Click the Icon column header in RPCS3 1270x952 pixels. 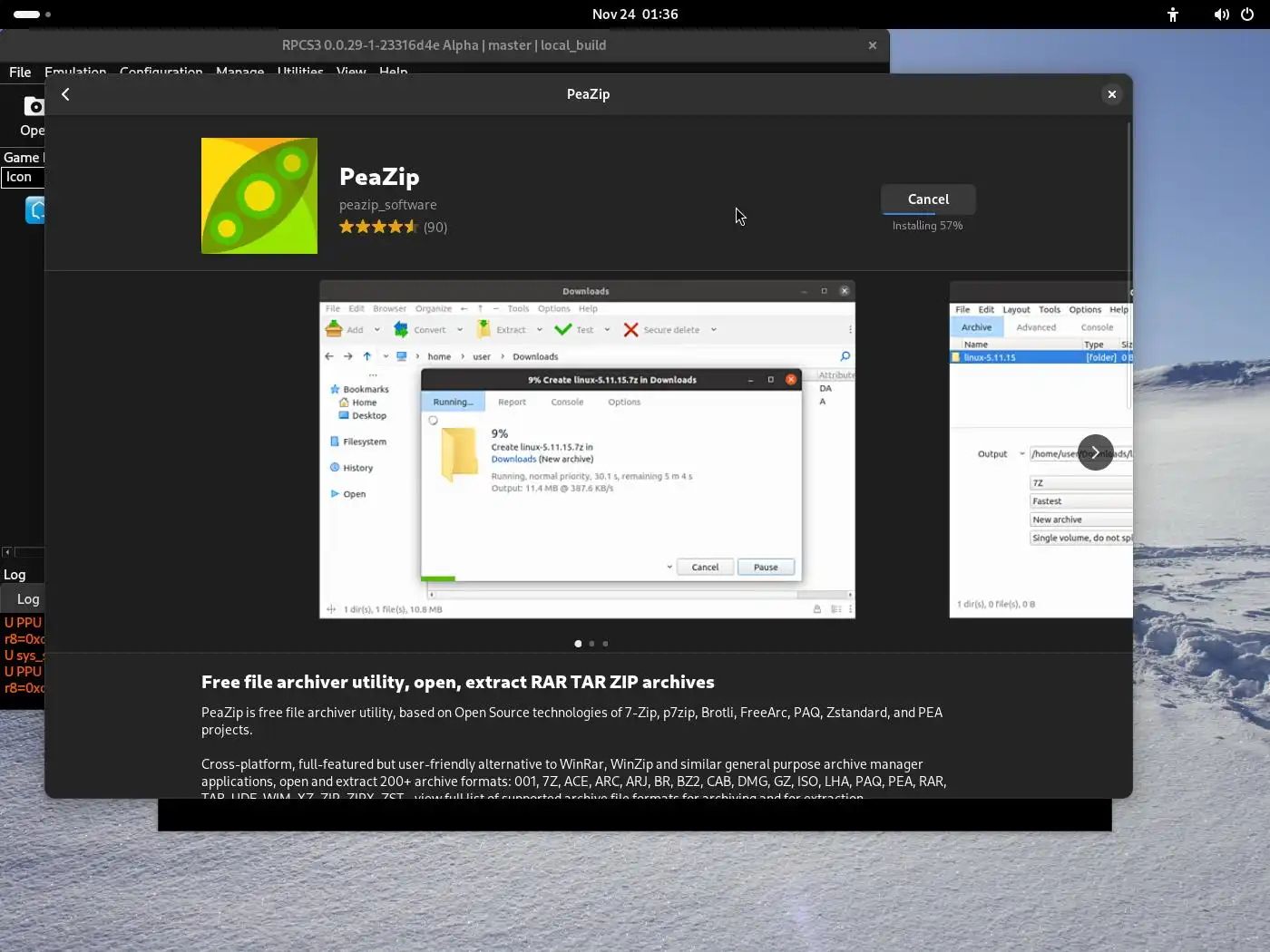(x=23, y=177)
